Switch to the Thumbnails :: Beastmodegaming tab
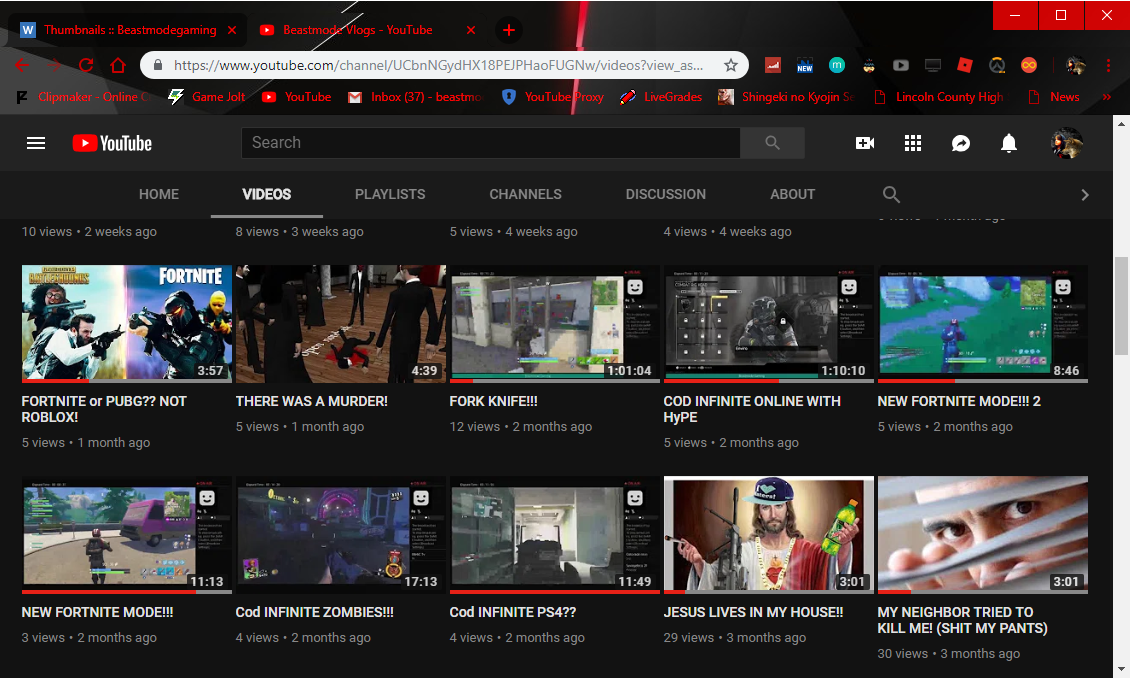 130,30
